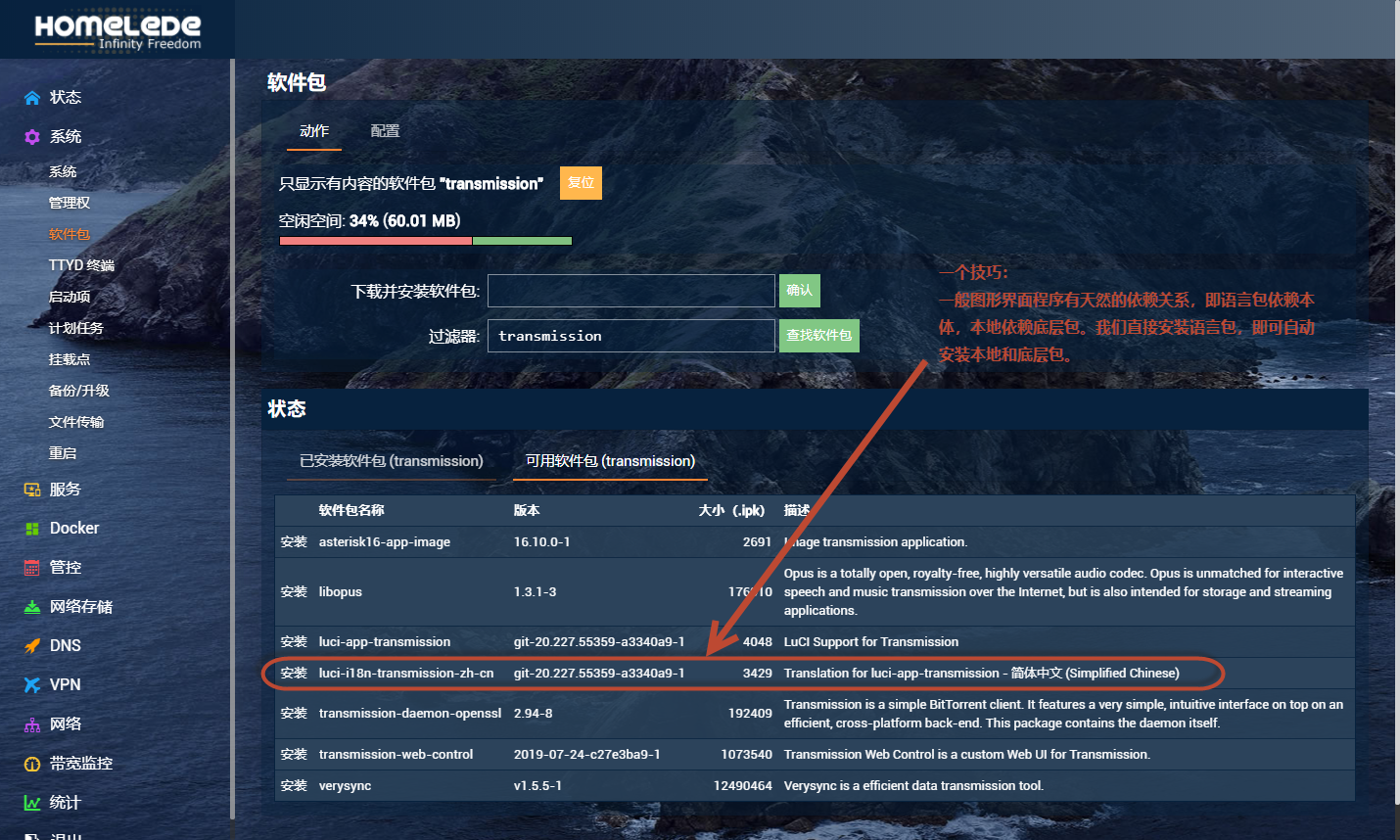Image resolution: width=1400 pixels, height=840 pixels.
Task: Click the 系统 gear icon in sidebar
Action: click(x=32, y=136)
